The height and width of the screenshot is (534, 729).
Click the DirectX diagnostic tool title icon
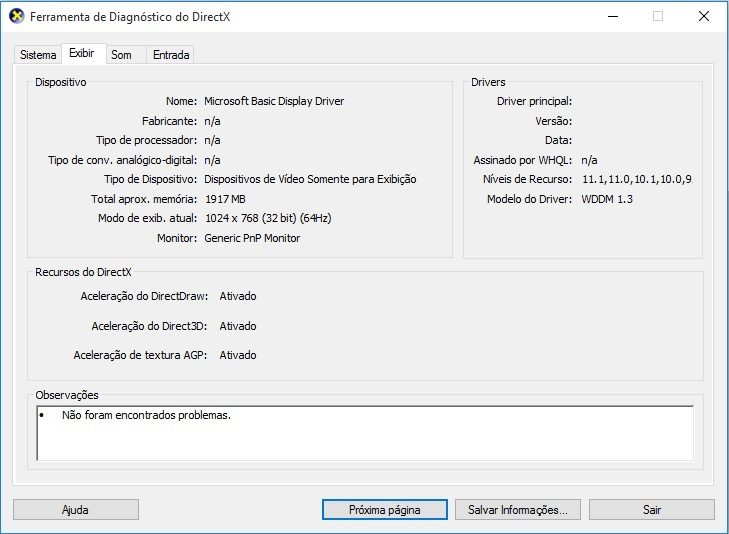17,16
